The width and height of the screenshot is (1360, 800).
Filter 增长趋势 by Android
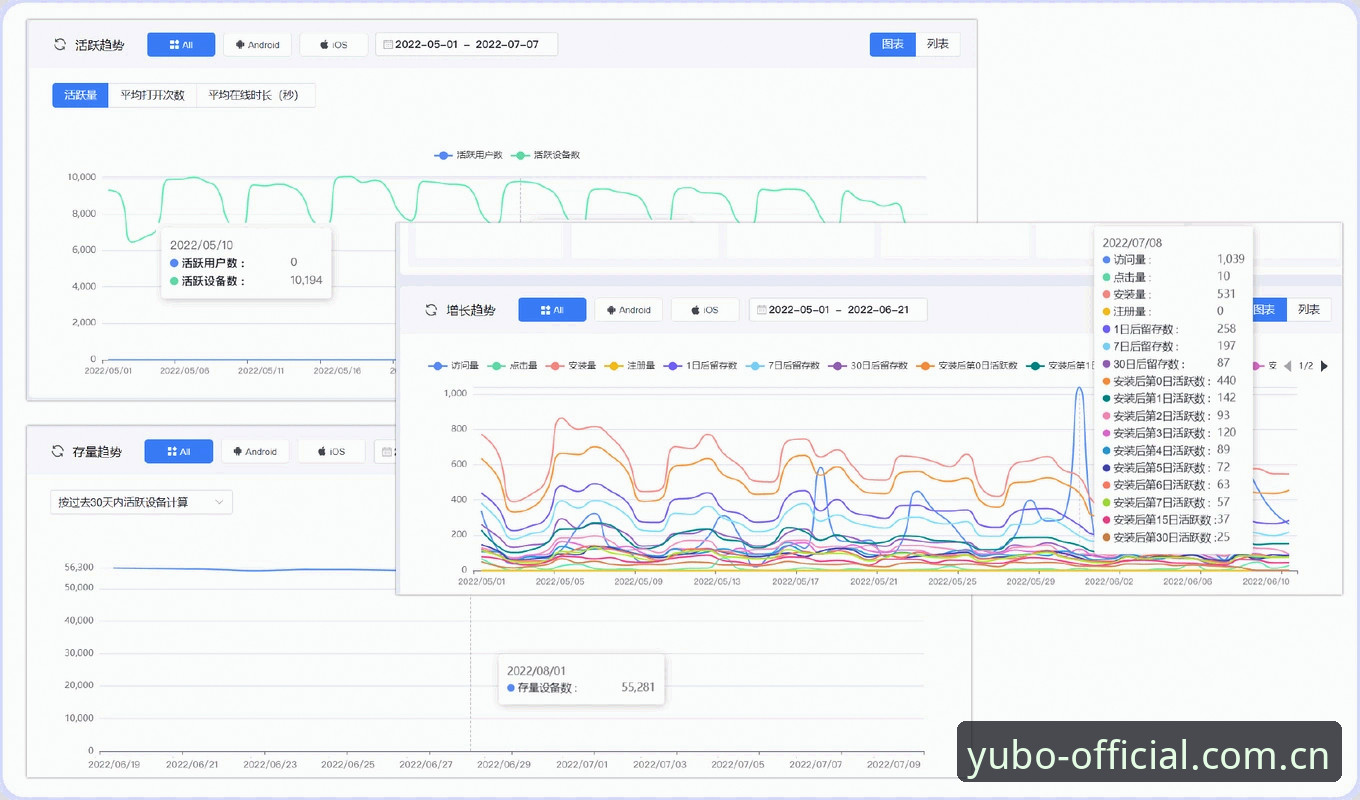(629, 310)
